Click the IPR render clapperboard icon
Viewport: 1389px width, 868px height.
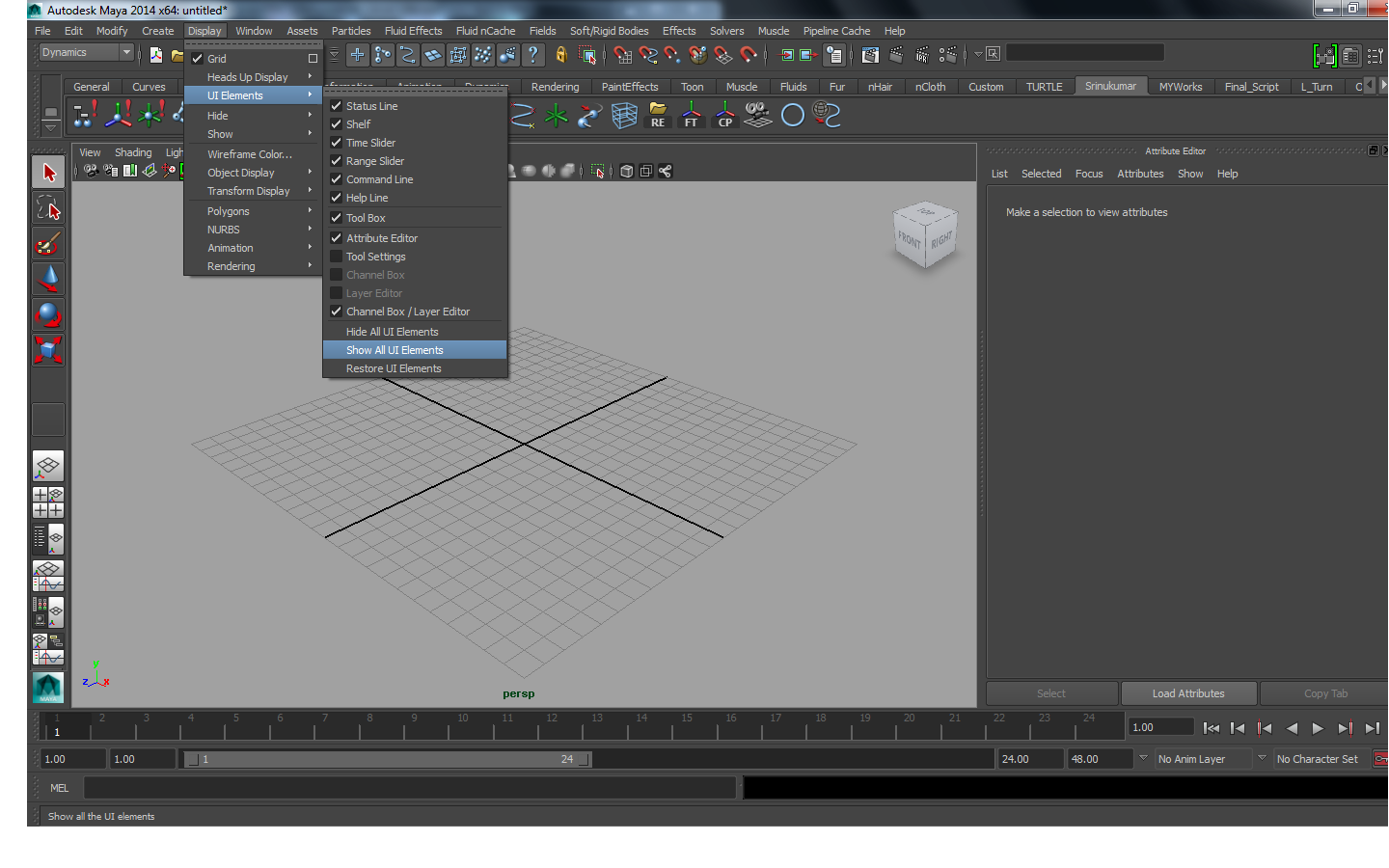(x=922, y=55)
